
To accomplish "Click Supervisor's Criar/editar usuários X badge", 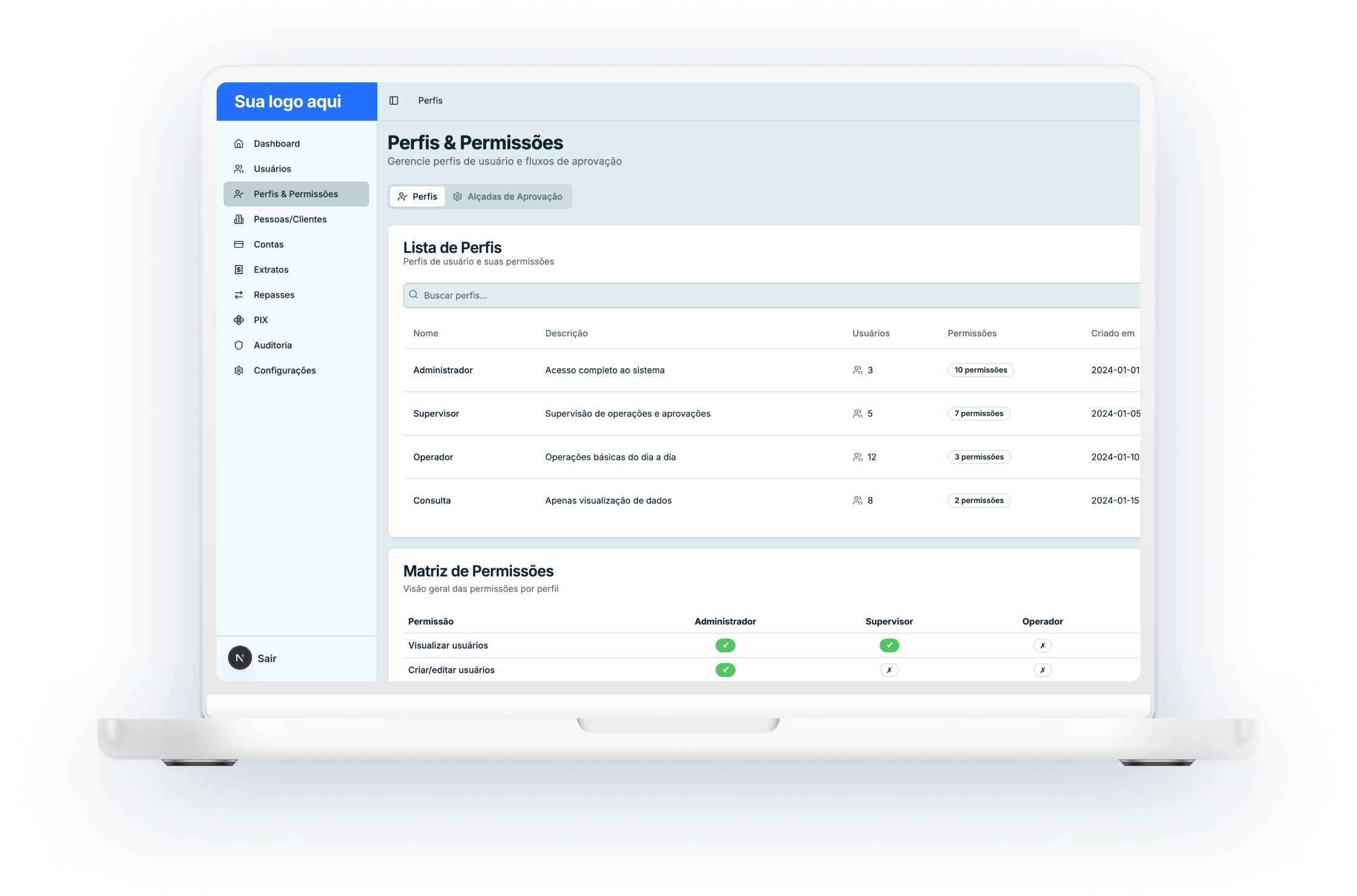I will click(889, 670).
